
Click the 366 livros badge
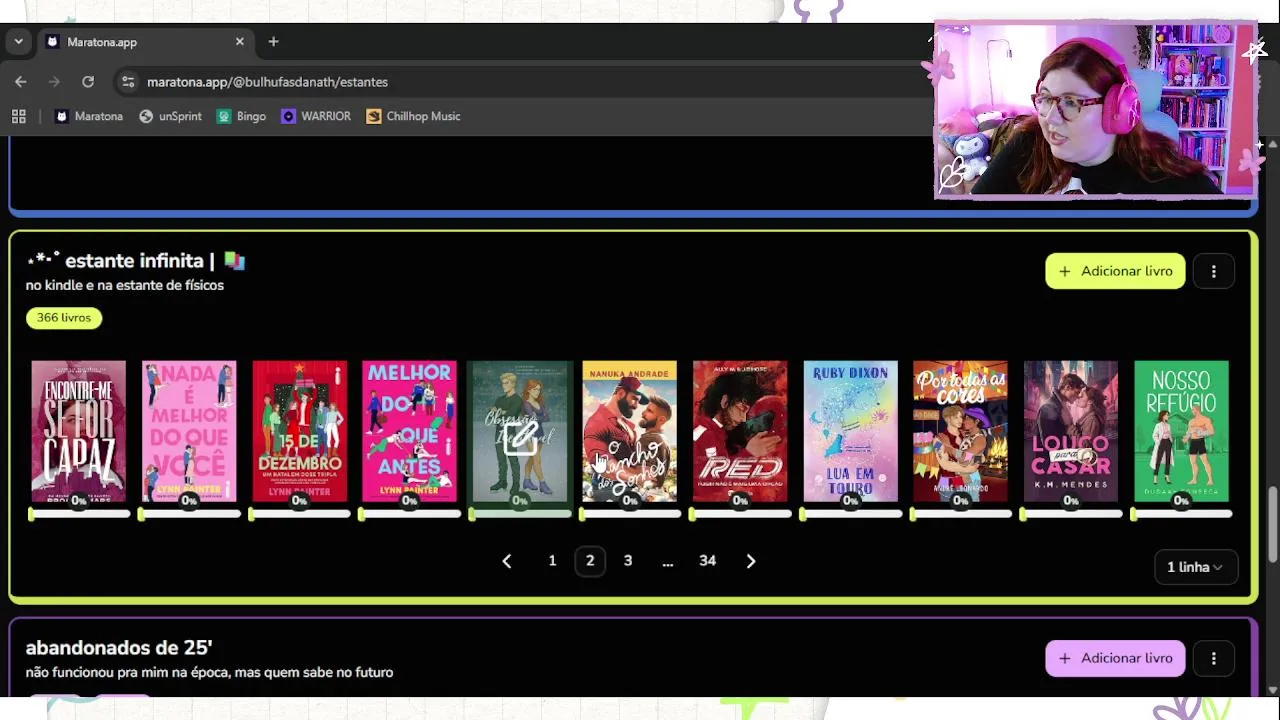(x=64, y=318)
